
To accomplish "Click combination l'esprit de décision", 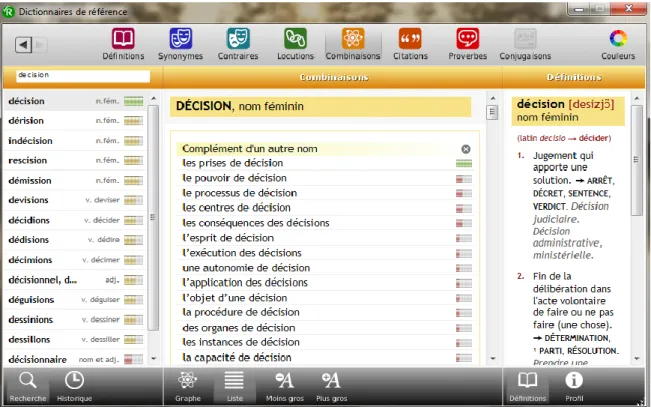I will 228,238.
